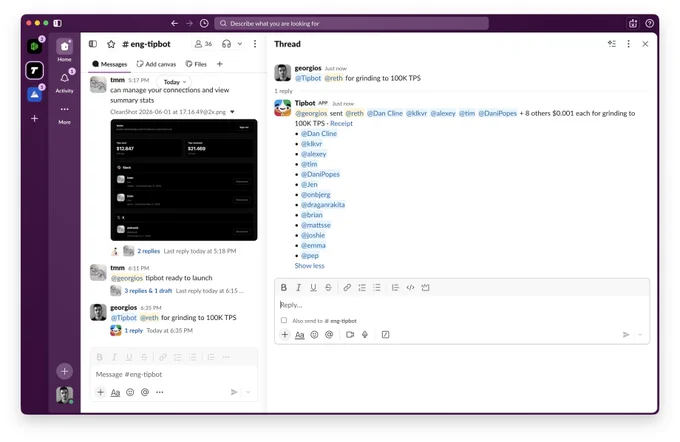Image resolution: width=680 pixels, height=442 pixels.
Task: Open the More menu in sidebar
Action: pos(64,114)
